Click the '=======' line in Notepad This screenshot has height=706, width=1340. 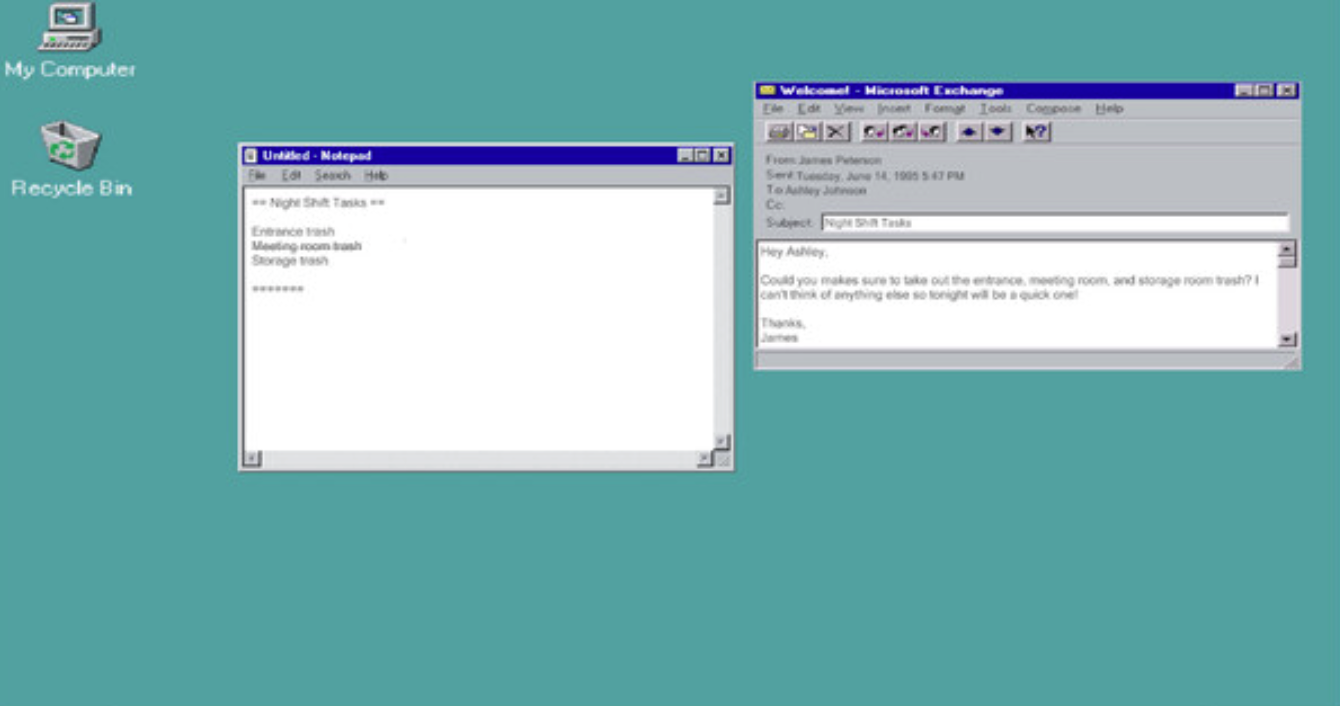[x=277, y=289]
